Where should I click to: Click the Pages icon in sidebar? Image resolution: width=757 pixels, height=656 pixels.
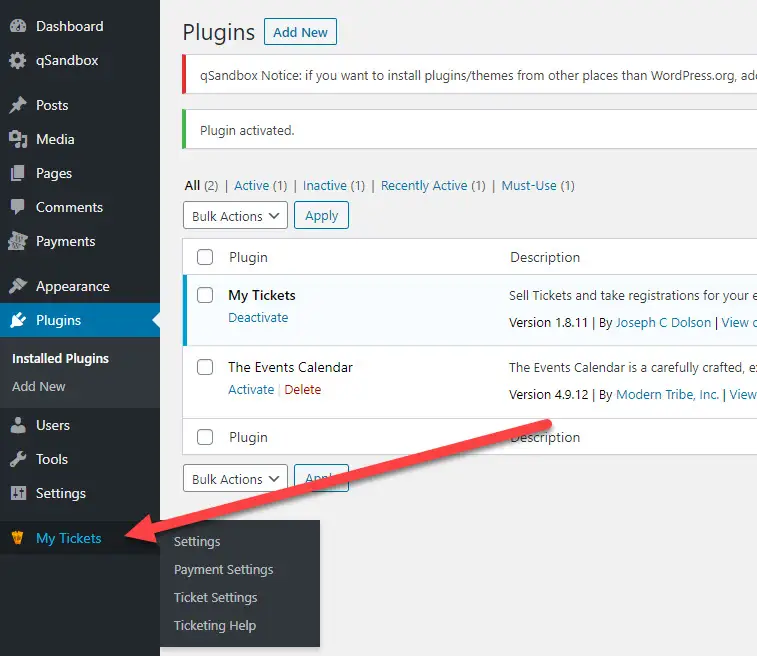pos(18,173)
